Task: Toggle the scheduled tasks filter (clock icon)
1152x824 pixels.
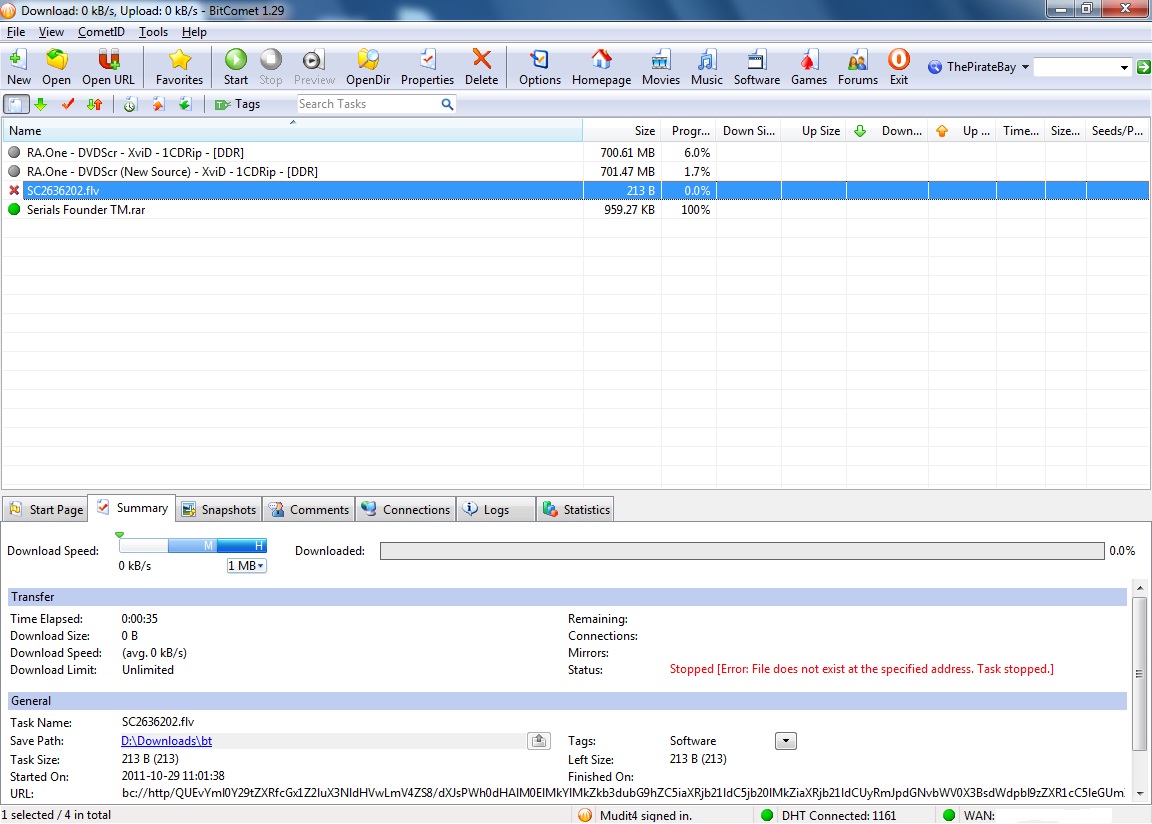Action: point(129,104)
